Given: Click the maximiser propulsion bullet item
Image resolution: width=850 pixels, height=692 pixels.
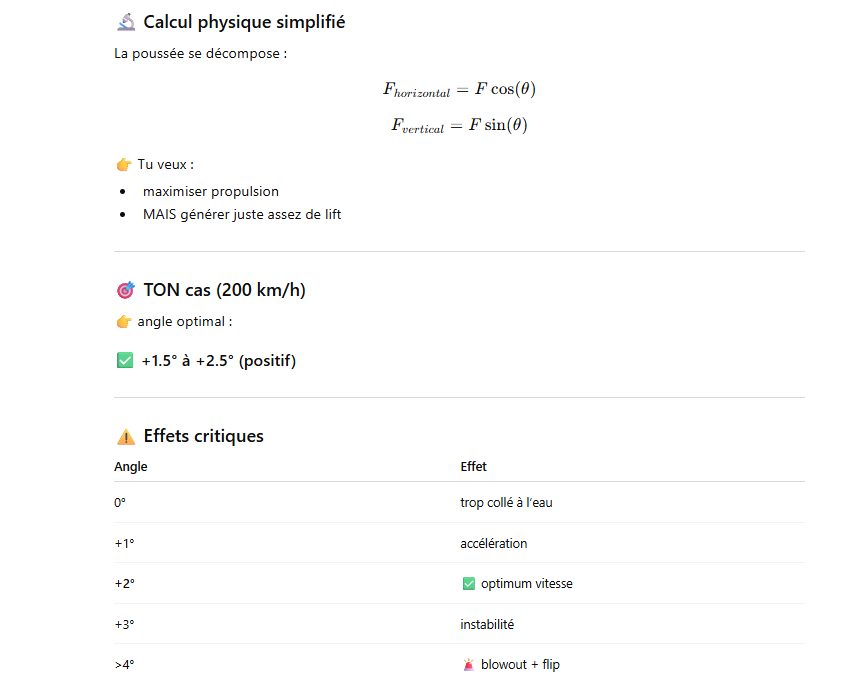Looking at the screenshot, I should click(x=210, y=191).
